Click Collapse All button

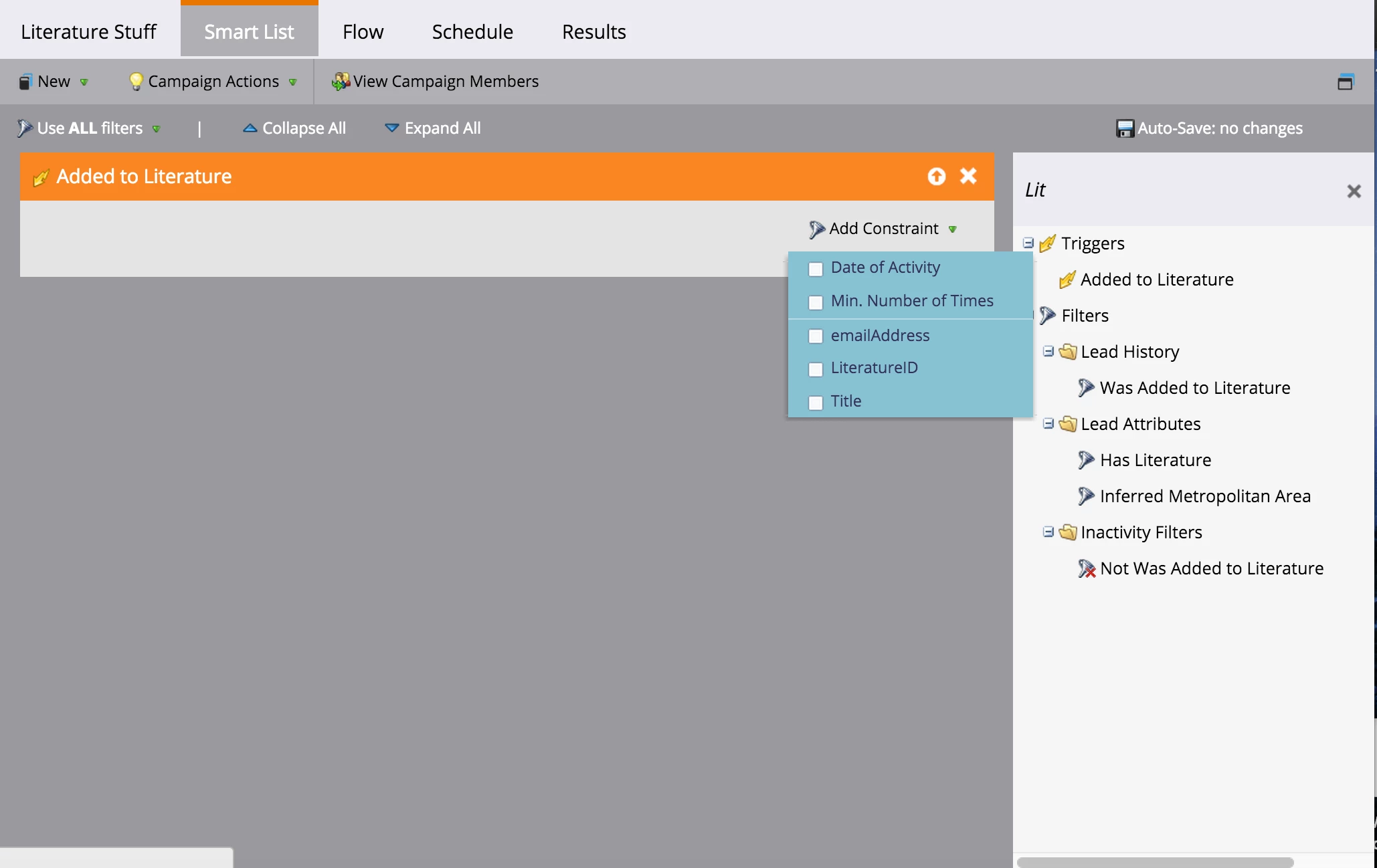coord(294,128)
